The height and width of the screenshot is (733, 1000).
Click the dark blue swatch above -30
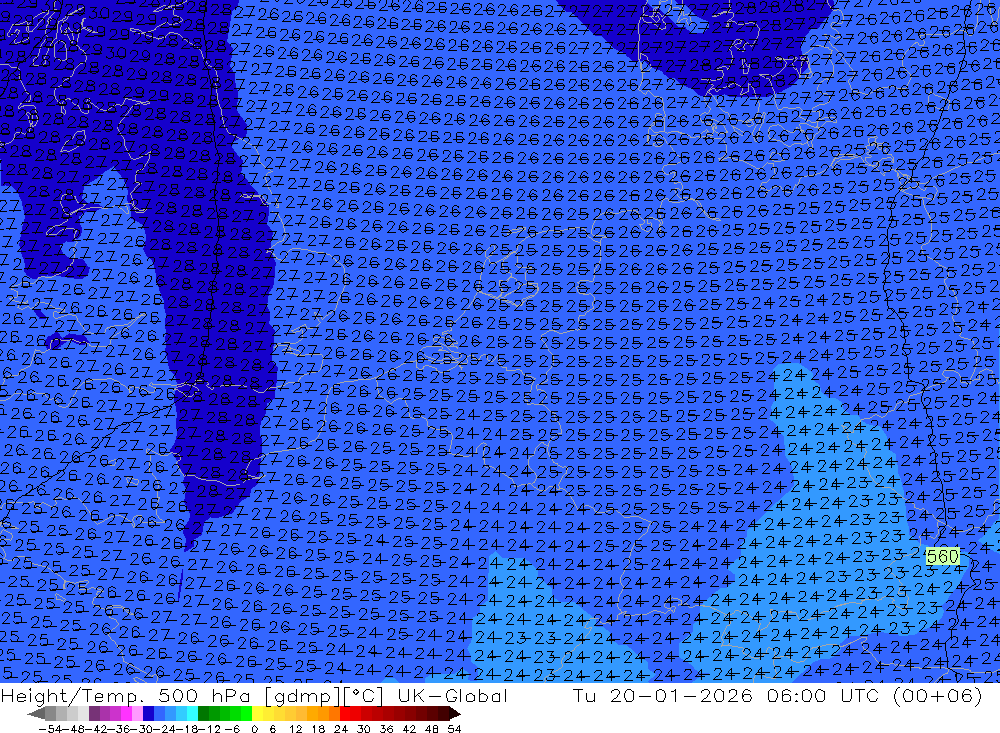click(148, 713)
